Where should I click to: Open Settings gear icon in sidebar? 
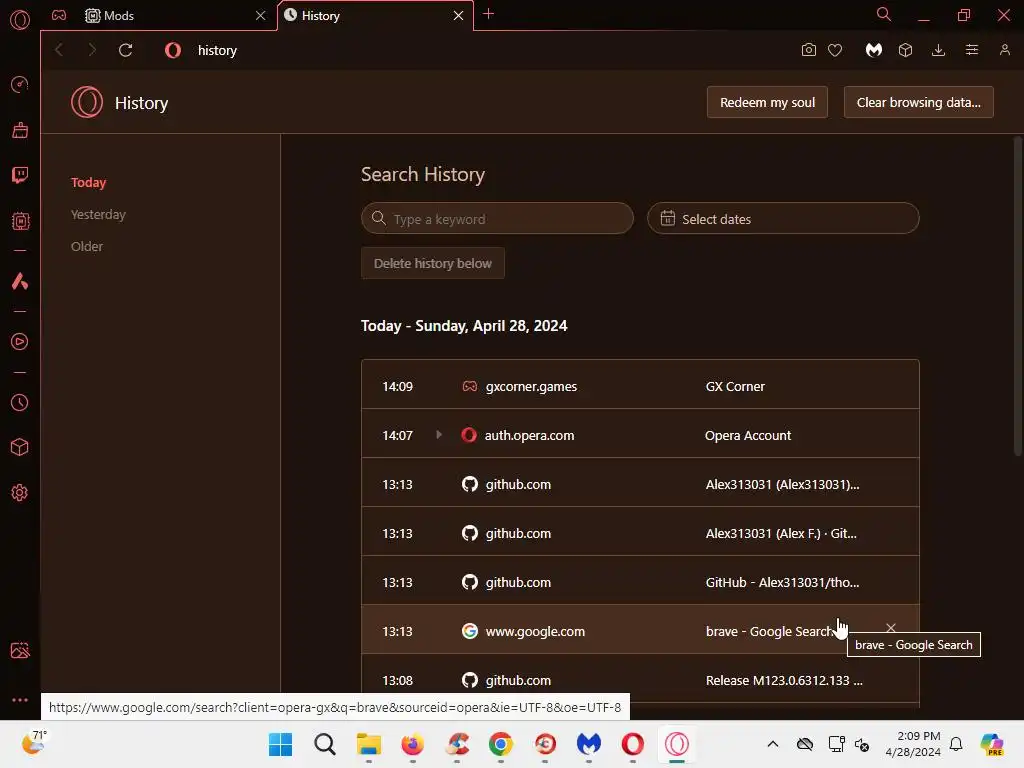click(x=20, y=492)
